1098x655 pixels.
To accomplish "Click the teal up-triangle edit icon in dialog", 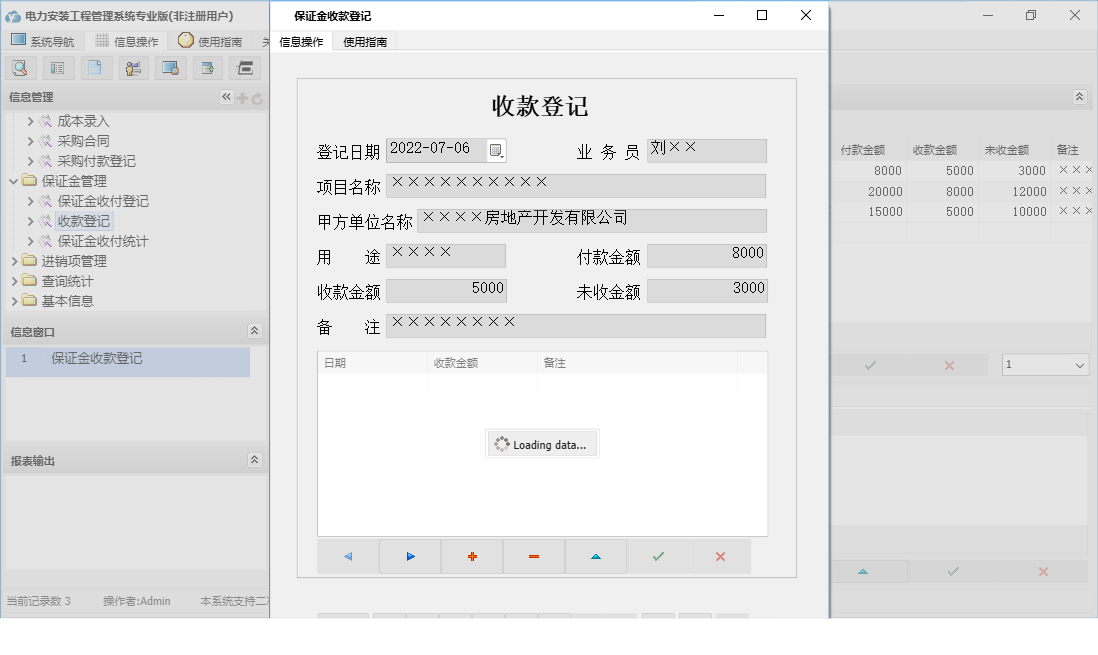I will point(596,557).
